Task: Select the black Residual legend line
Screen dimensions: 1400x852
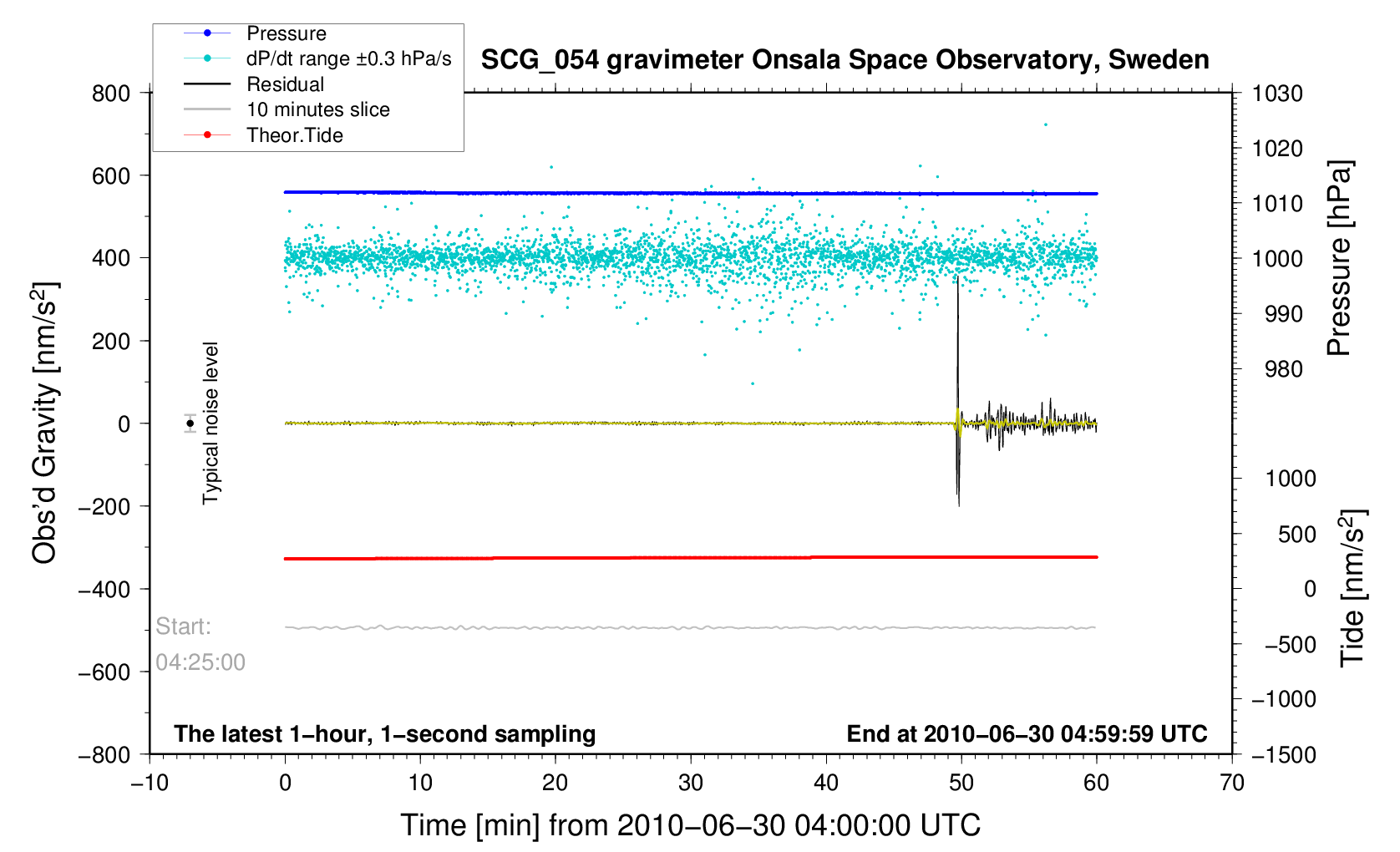Action: click(x=207, y=84)
